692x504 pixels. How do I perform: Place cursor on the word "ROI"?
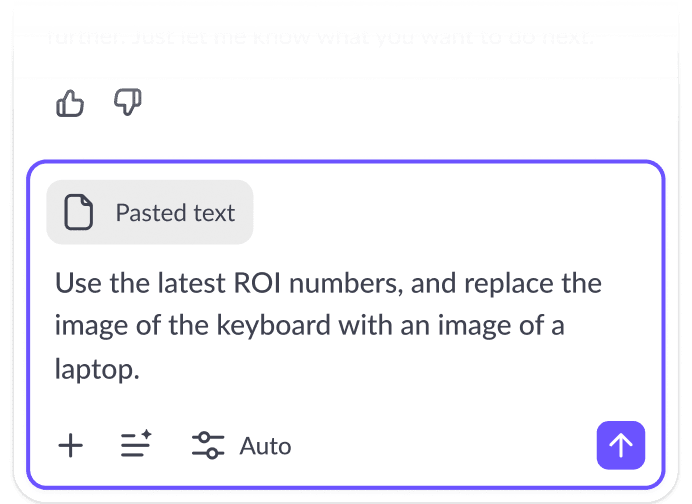pos(257,283)
